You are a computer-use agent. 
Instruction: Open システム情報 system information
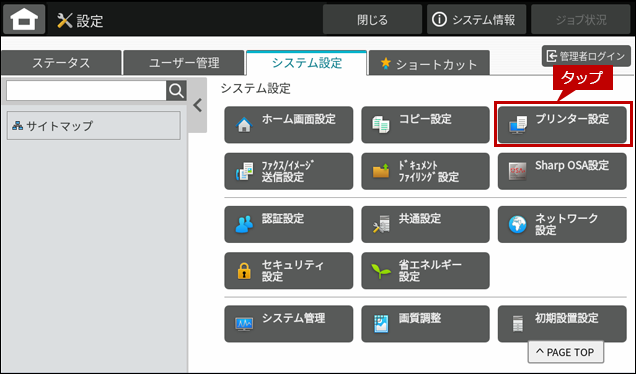[476, 19]
